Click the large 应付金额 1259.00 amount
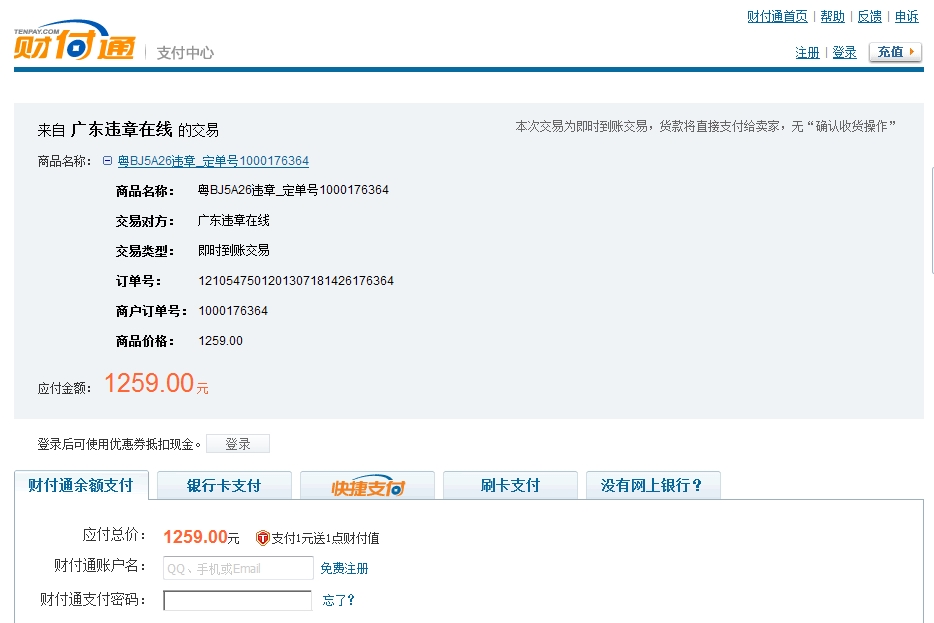Screen dimensions: 934x623 pos(150,383)
